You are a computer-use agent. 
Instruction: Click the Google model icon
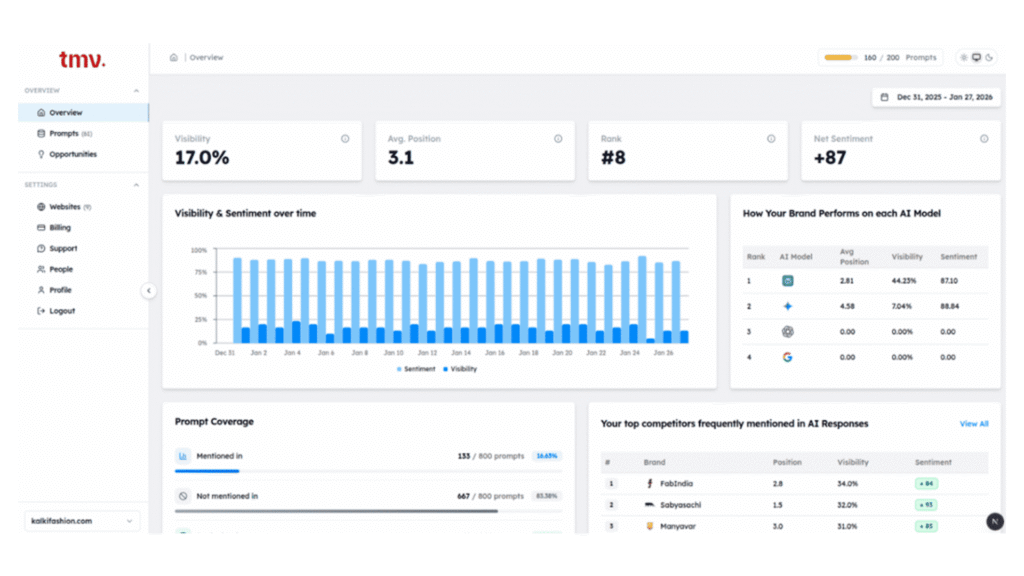coord(788,357)
